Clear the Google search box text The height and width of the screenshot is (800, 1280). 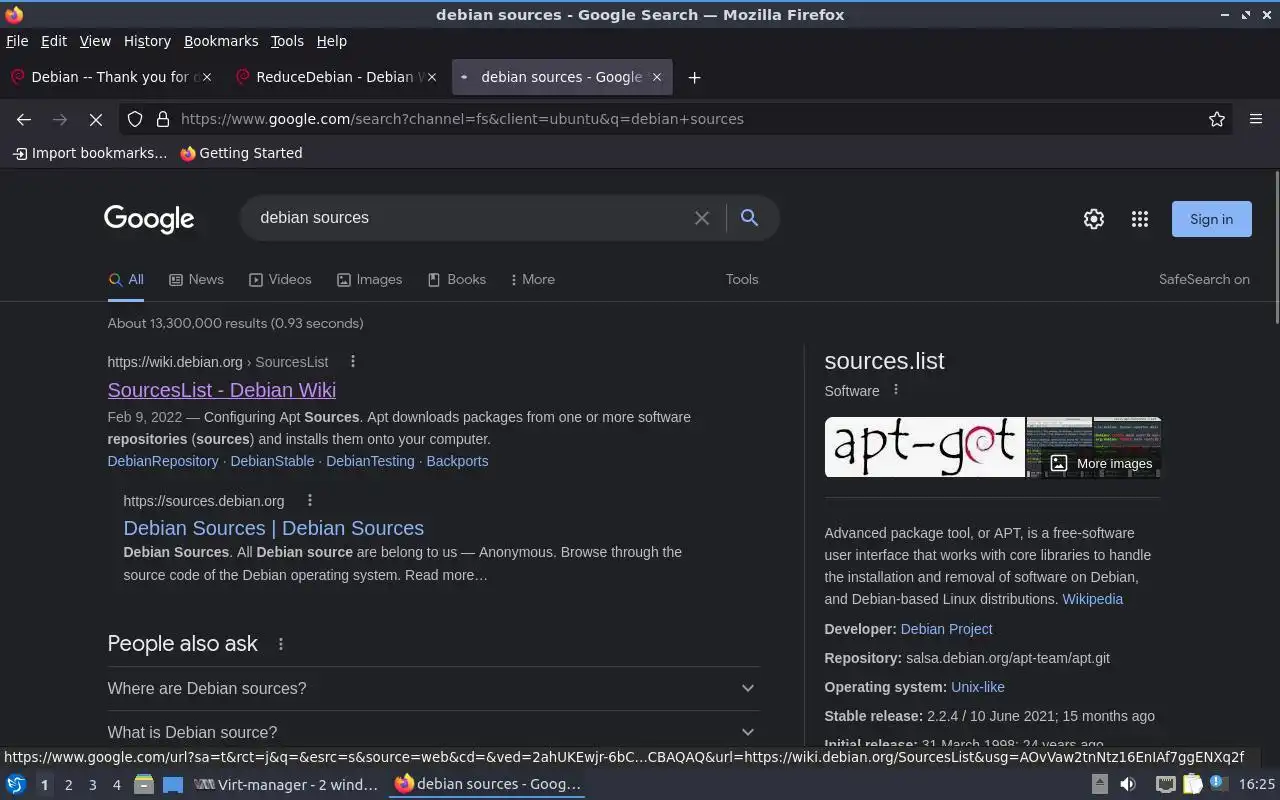[702, 218]
